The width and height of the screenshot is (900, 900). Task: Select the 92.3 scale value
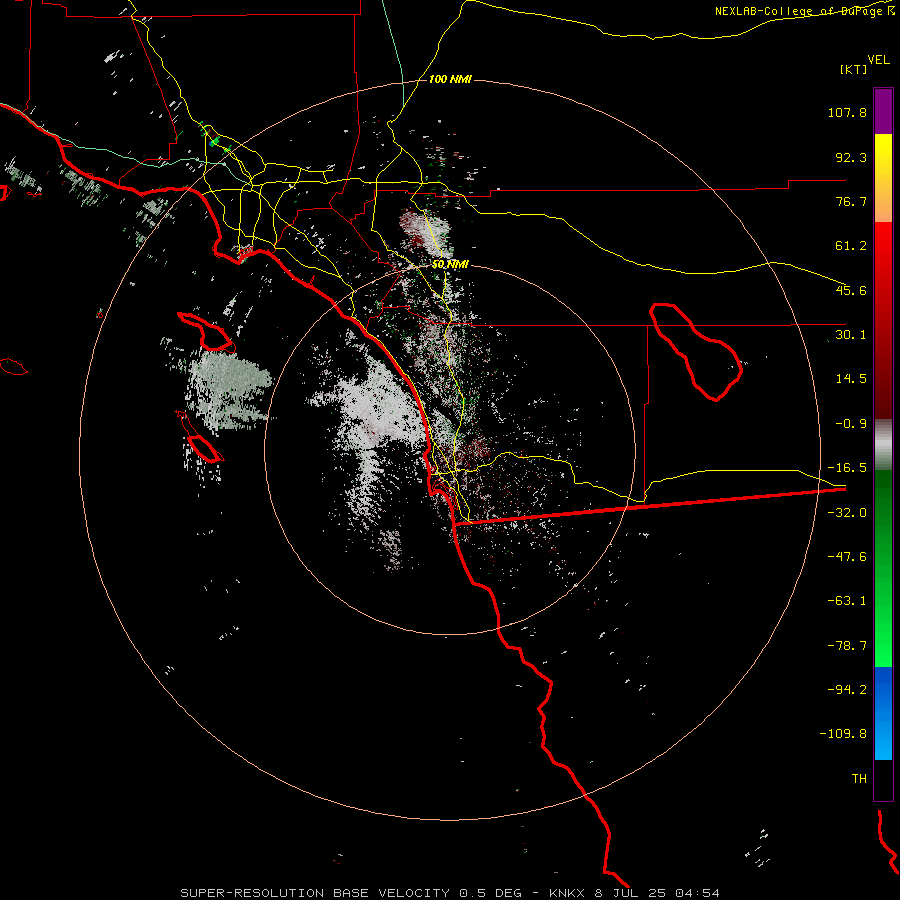click(x=851, y=157)
